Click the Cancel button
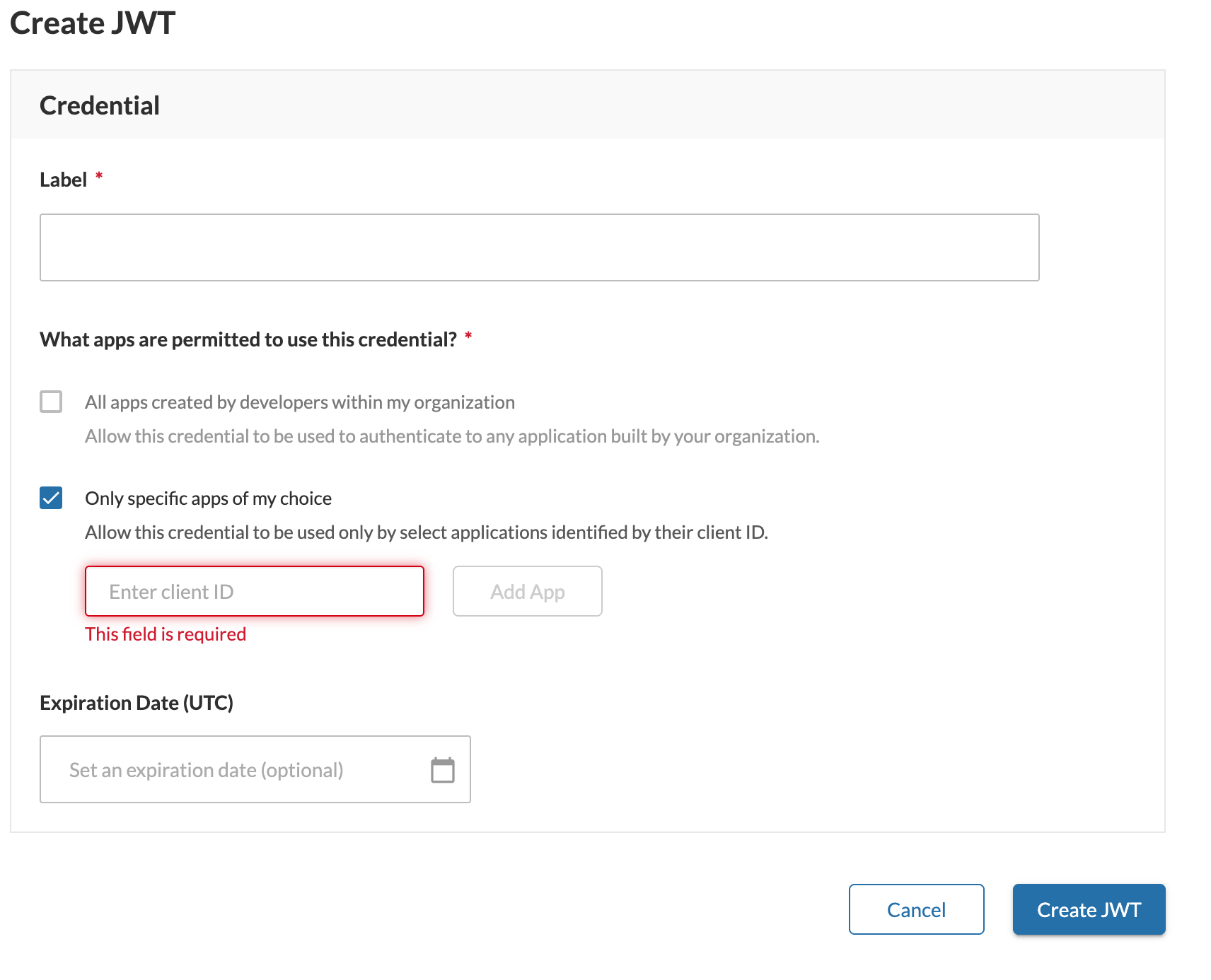The width and height of the screenshot is (1211, 980). (915, 909)
